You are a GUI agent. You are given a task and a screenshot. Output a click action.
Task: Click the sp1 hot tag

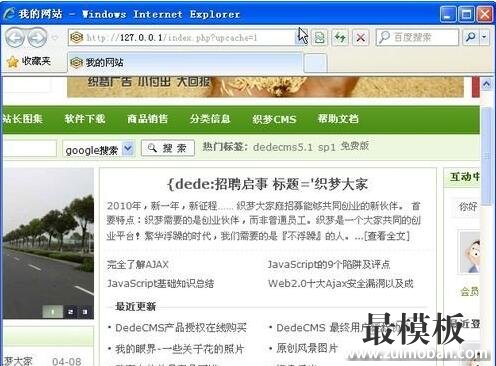click(x=327, y=147)
